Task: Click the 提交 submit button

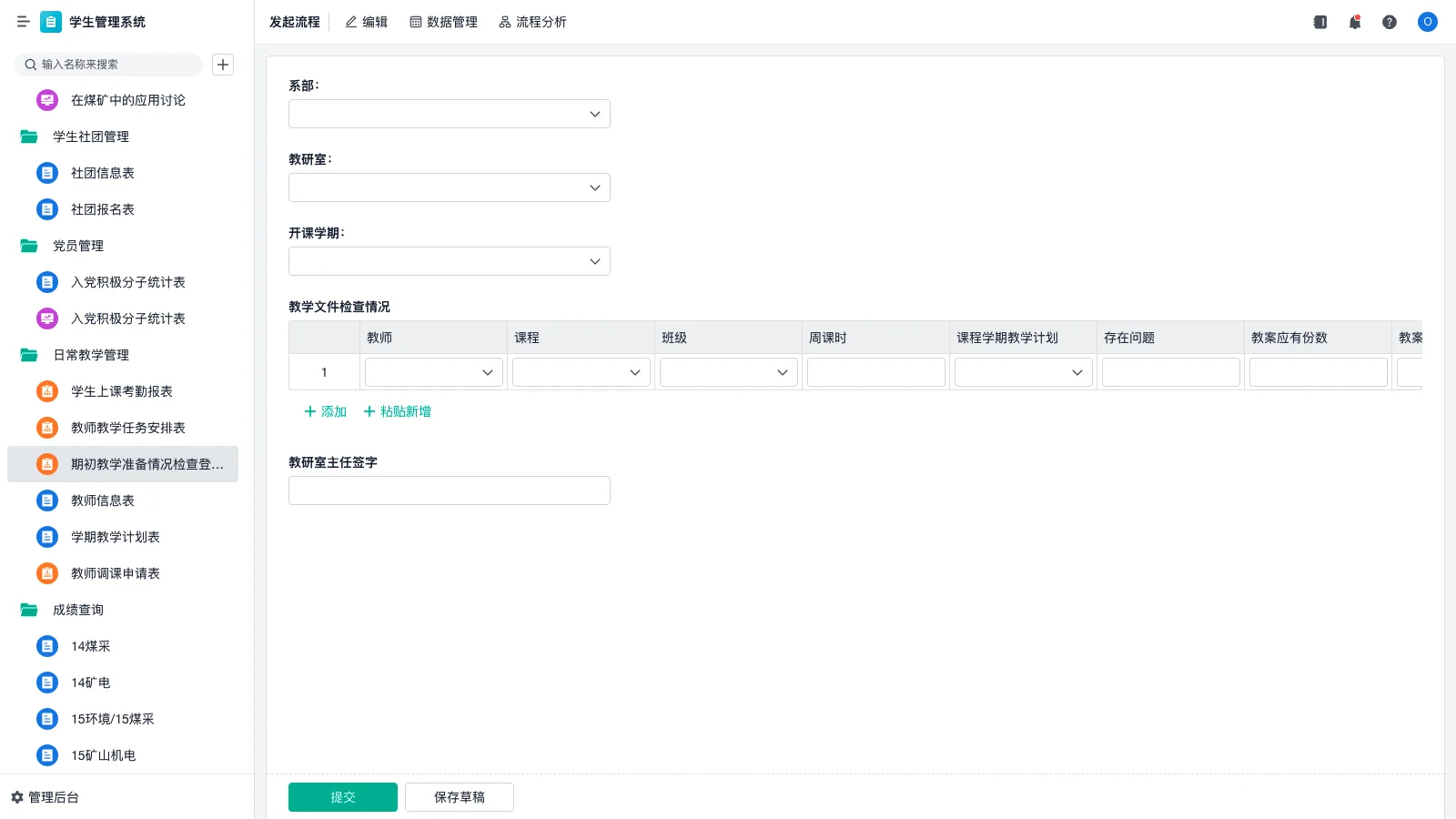Action: point(343,796)
